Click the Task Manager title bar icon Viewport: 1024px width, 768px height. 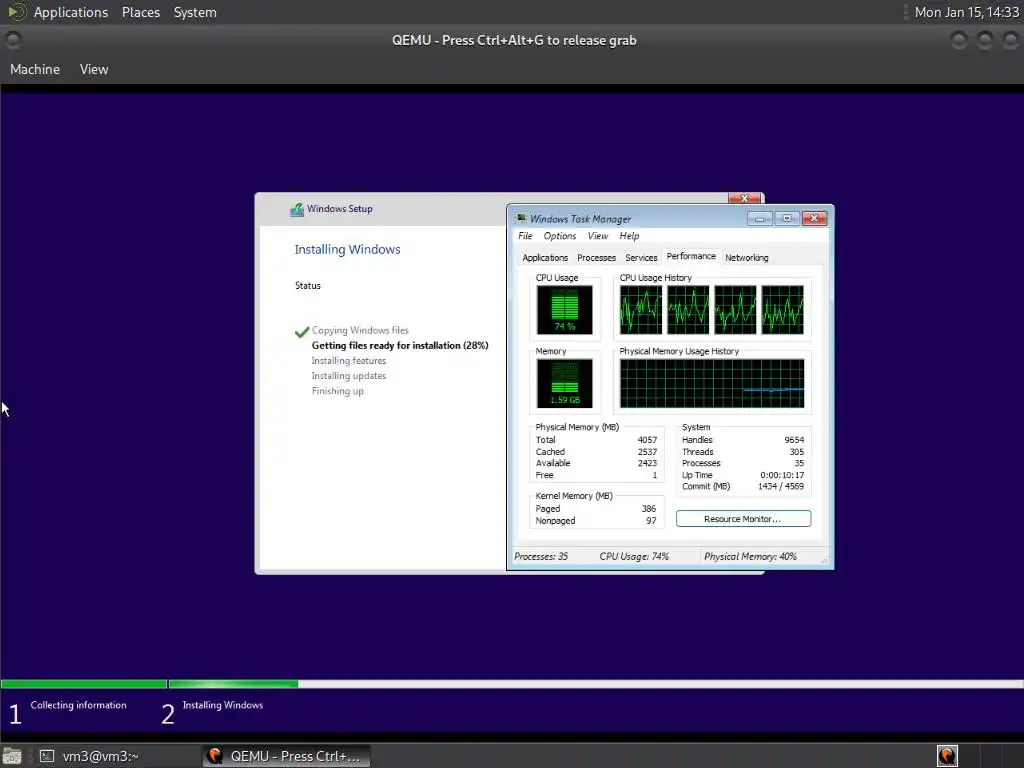pyautogui.click(x=520, y=218)
